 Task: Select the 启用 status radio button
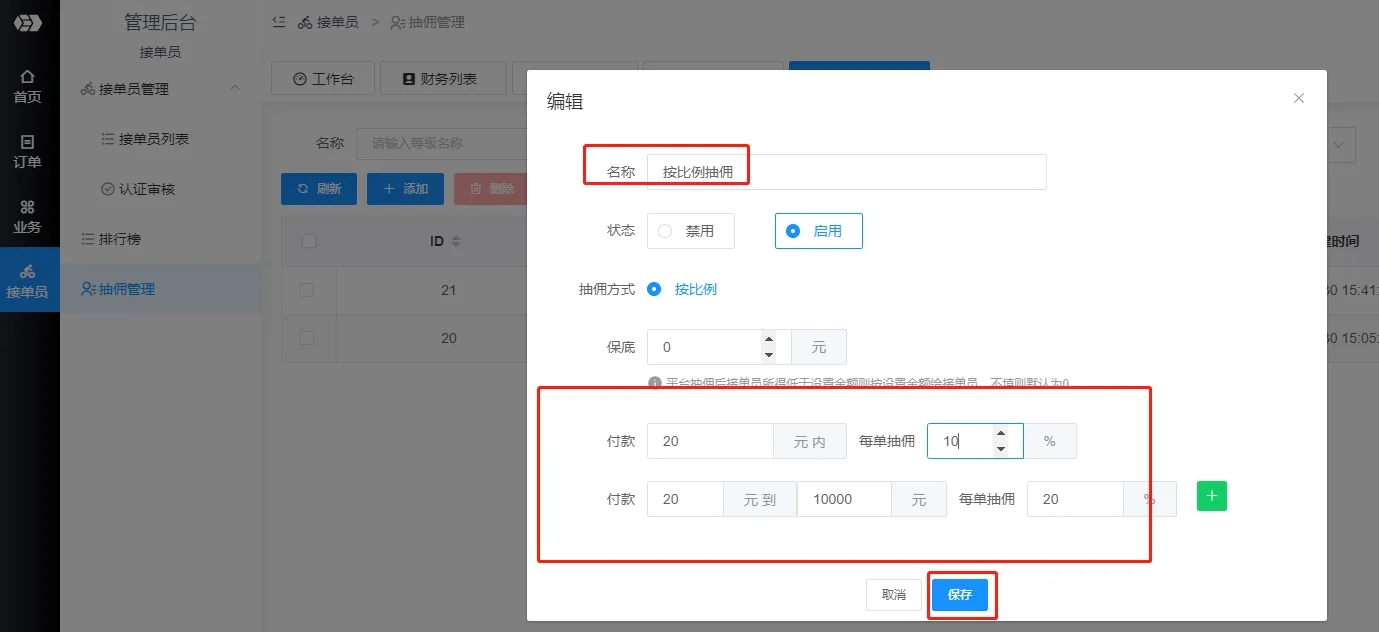(x=793, y=231)
